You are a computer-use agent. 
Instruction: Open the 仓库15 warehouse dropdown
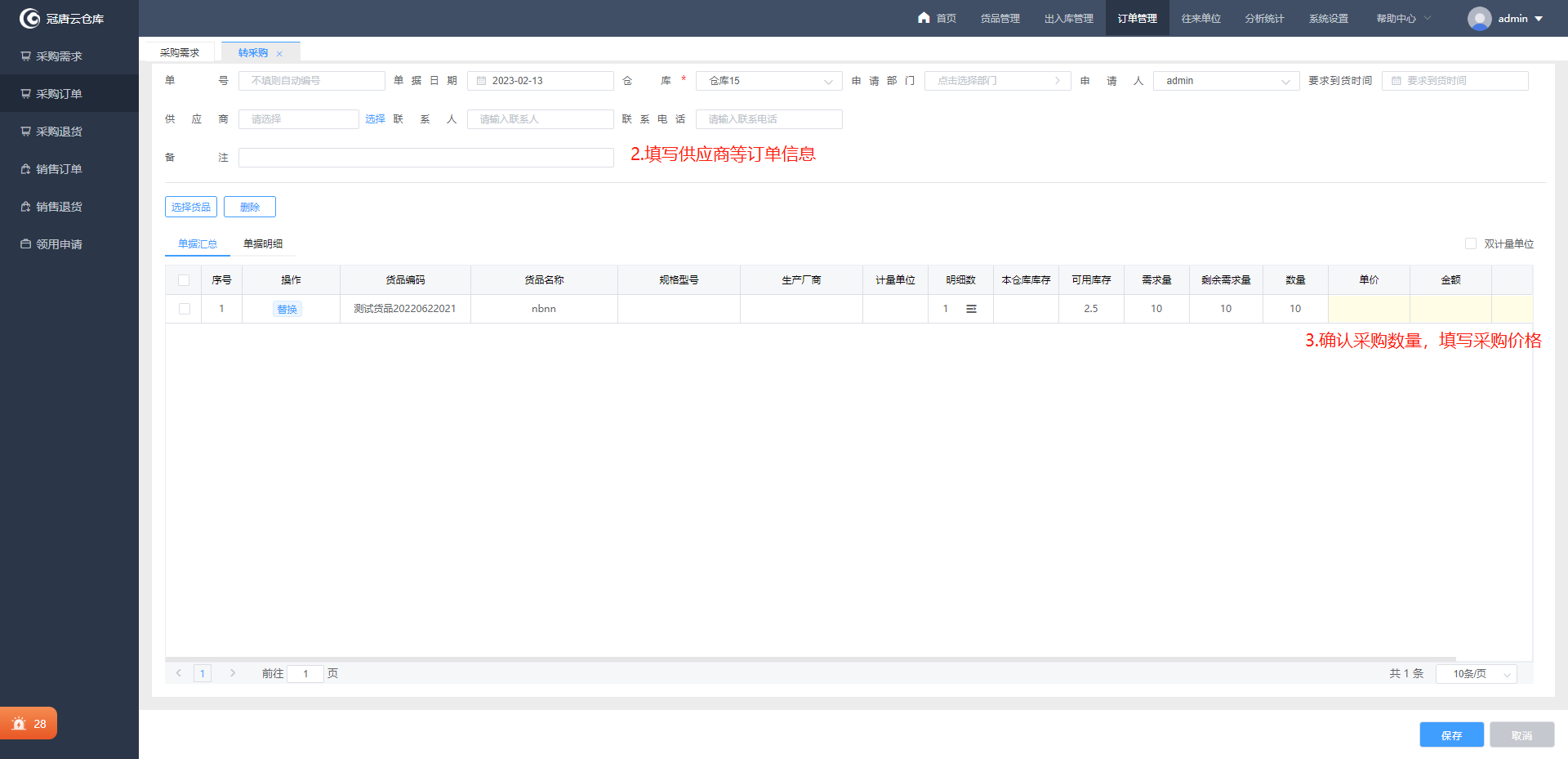768,81
